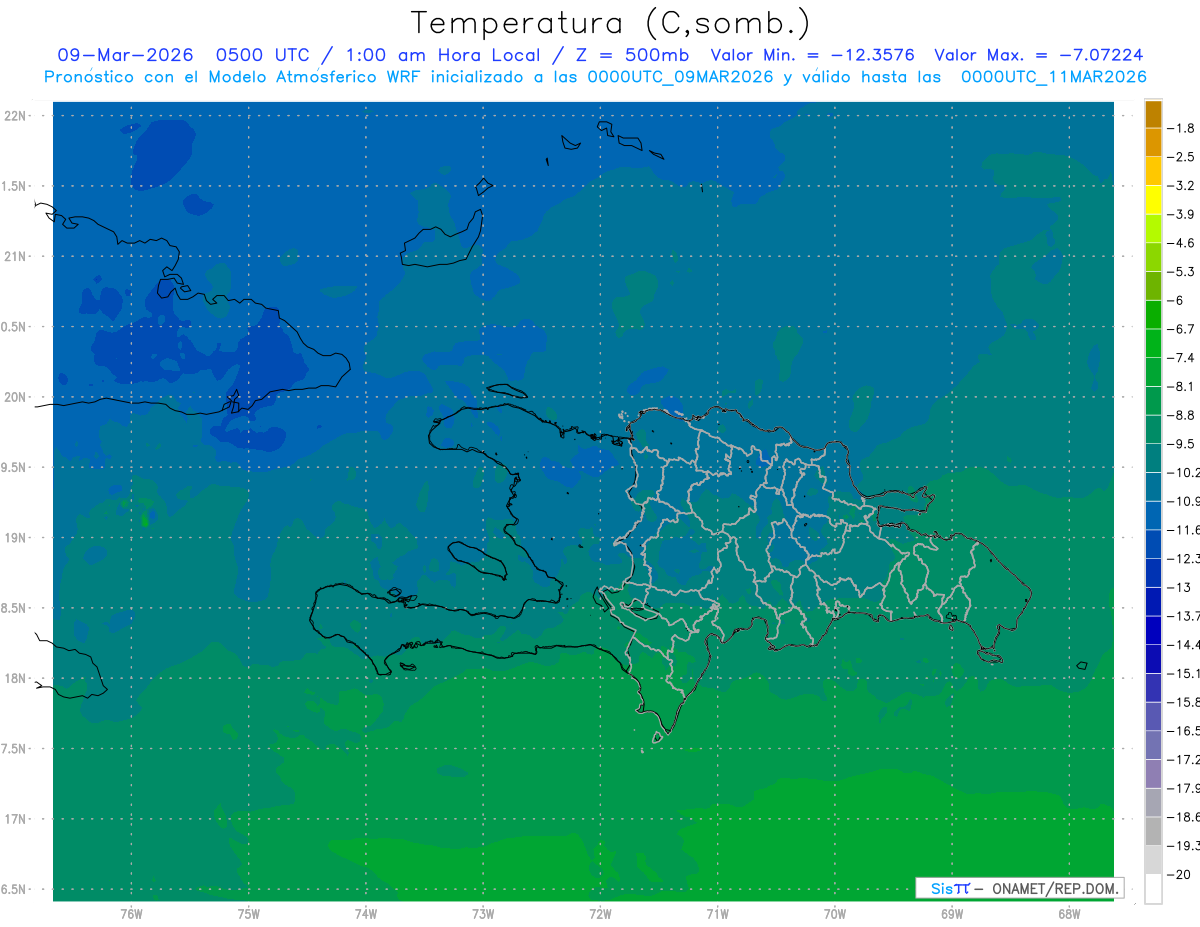The height and width of the screenshot is (927, 1200).
Task: Pick the dark orange top color scale segment
Action: coord(1153,114)
